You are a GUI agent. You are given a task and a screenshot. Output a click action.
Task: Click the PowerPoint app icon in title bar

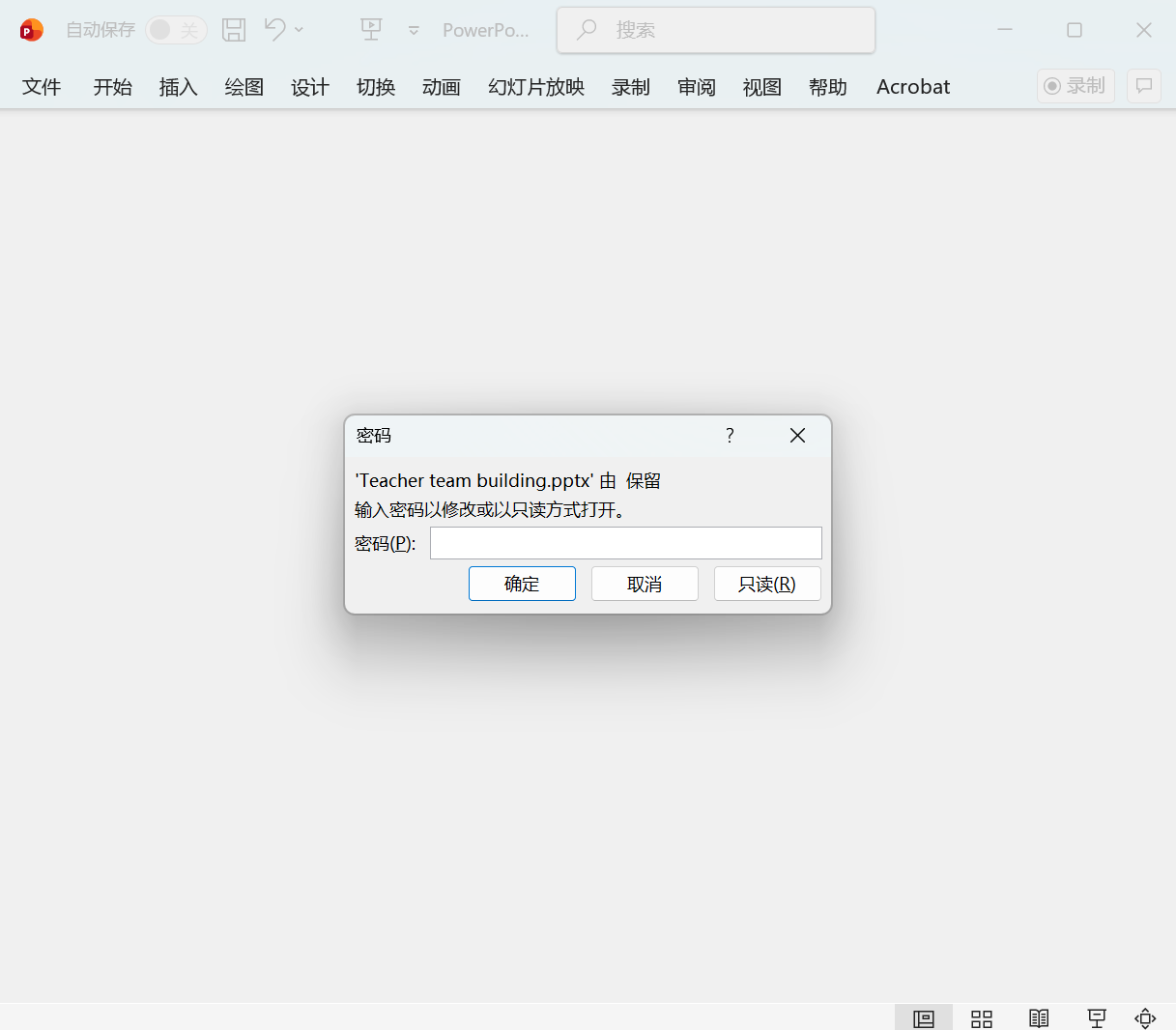(x=31, y=30)
